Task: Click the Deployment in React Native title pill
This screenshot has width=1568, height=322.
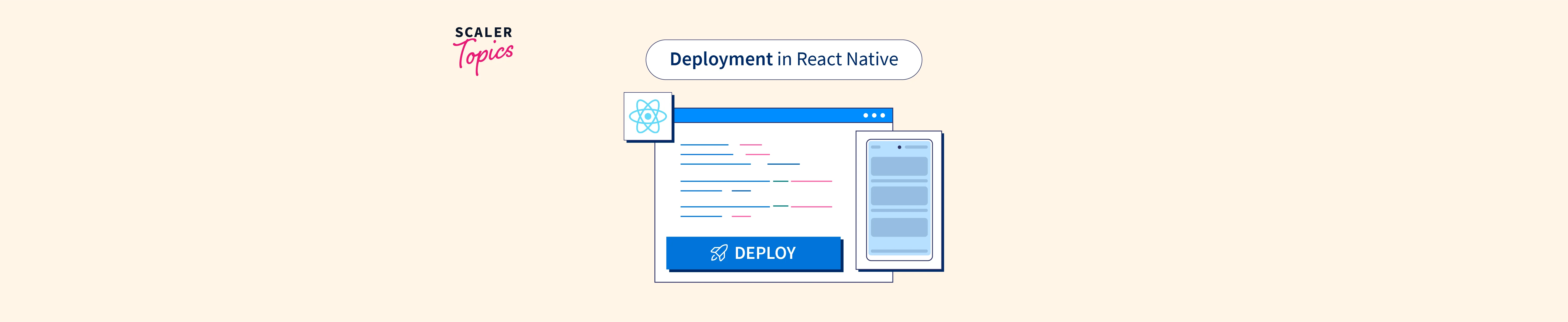Action: [x=783, y=59]
